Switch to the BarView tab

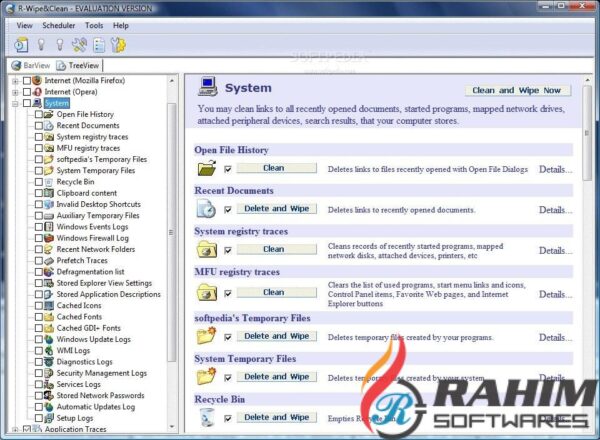[31, 65]
